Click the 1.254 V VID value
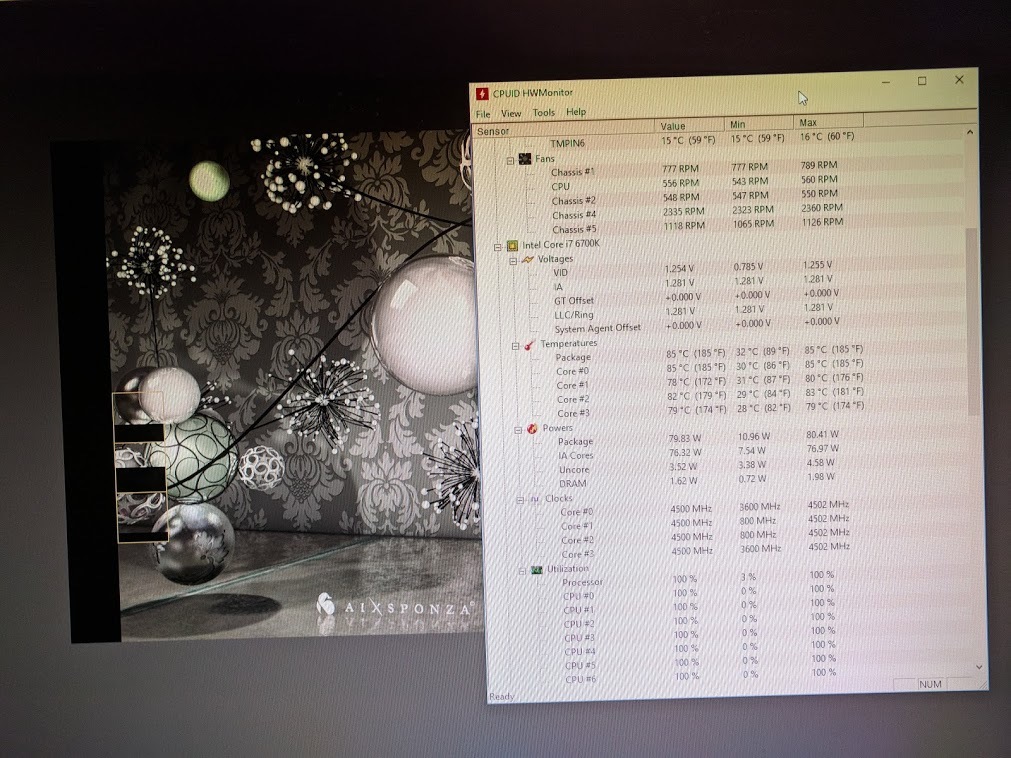The image size is (1011, 758). point(680,268)
